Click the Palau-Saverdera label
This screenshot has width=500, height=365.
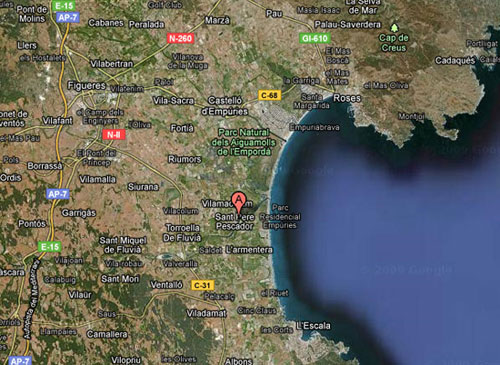coord(348,24)
